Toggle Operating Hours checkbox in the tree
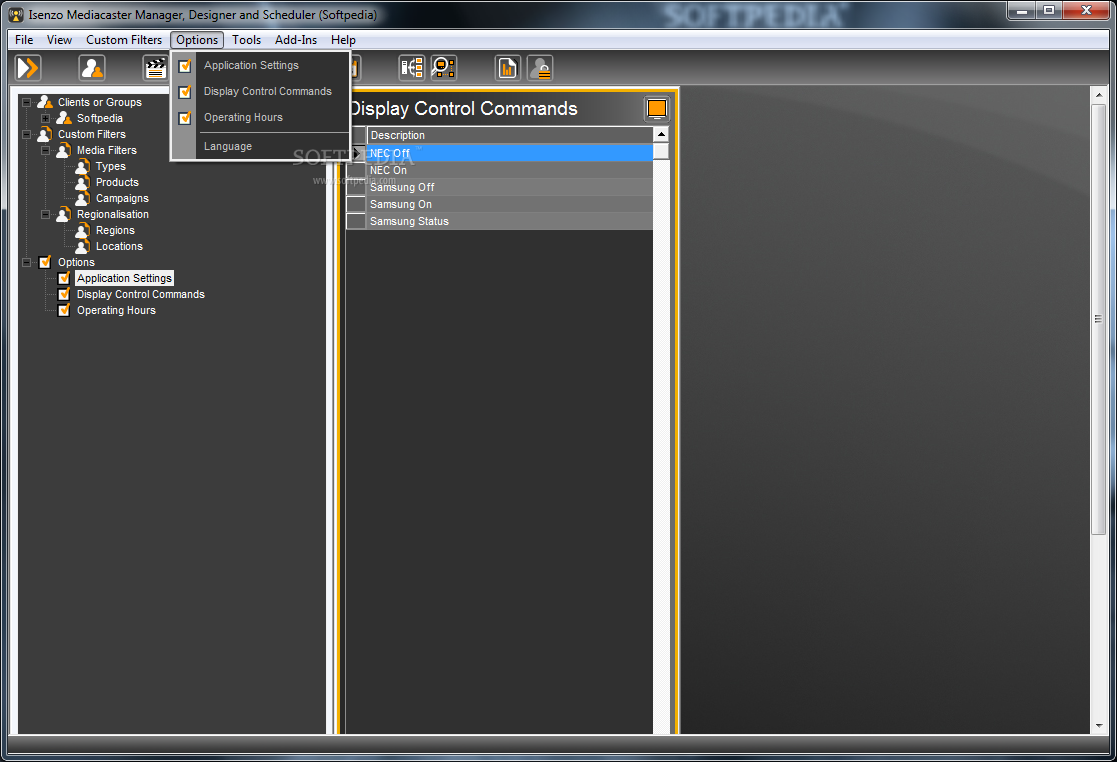 click(x=64, y=310)
